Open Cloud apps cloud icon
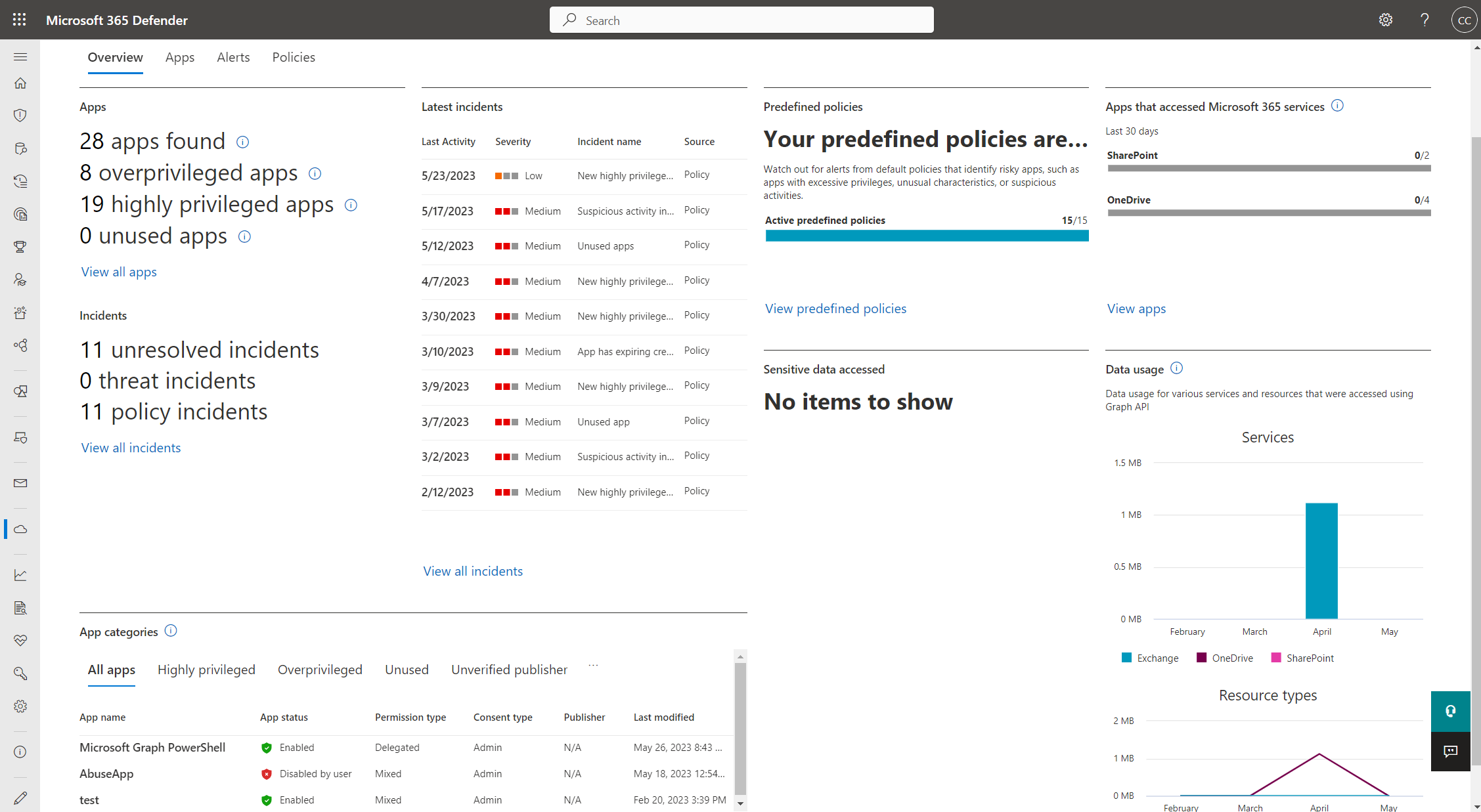 tap(20, 529)
